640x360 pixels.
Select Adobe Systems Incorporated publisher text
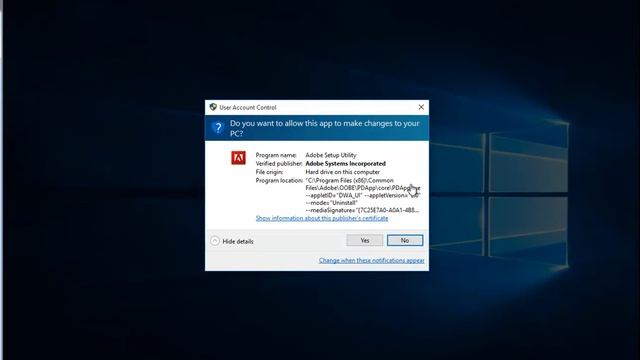pyautogui.click(x=345, y=163)
